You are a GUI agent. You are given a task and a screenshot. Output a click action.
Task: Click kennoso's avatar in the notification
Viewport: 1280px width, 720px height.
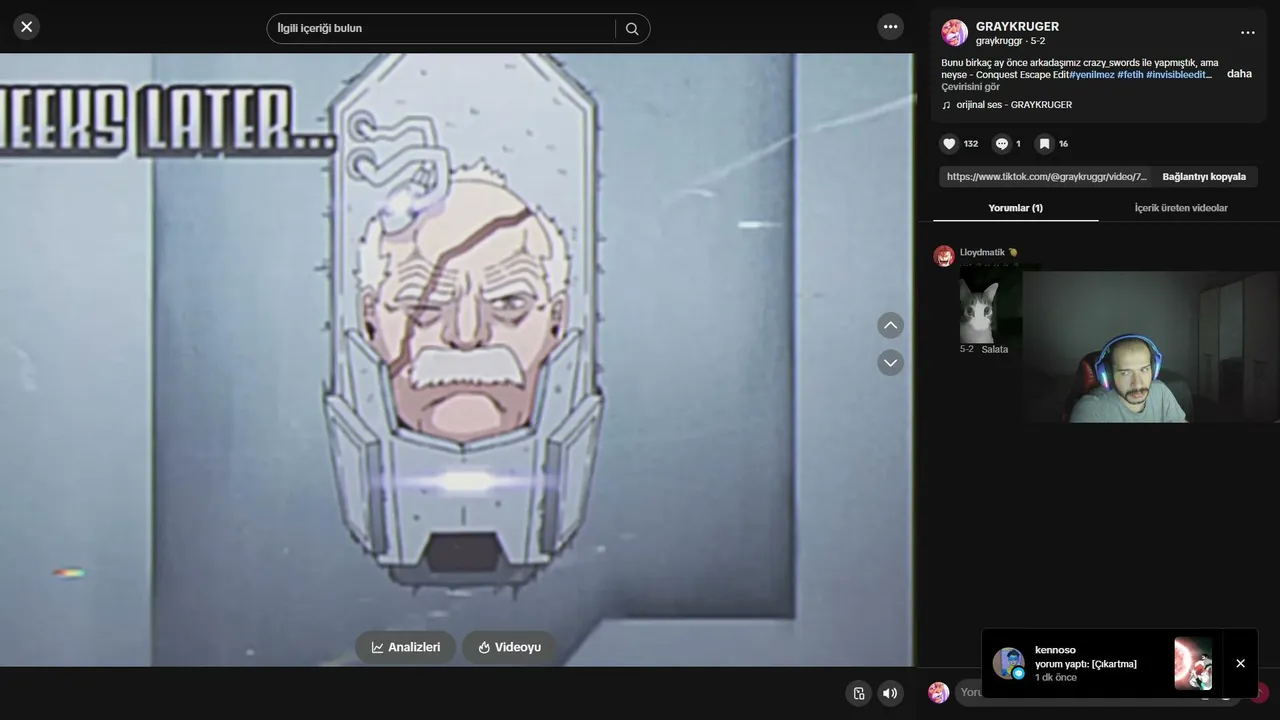[1008, 663]
